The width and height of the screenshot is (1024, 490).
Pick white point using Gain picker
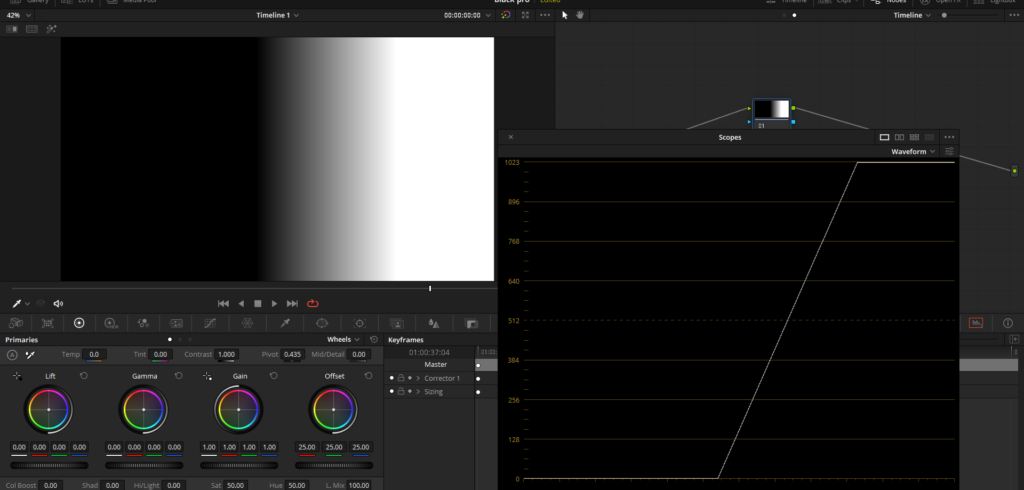(207, 376)
